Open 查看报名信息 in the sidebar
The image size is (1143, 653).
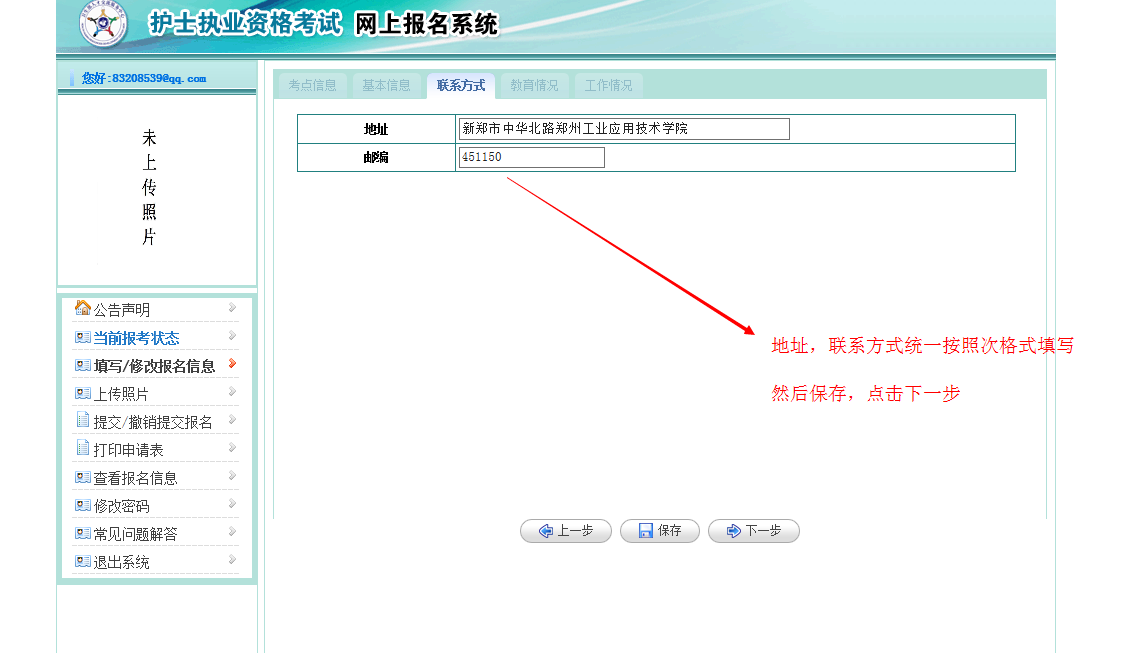pos(135,478)
